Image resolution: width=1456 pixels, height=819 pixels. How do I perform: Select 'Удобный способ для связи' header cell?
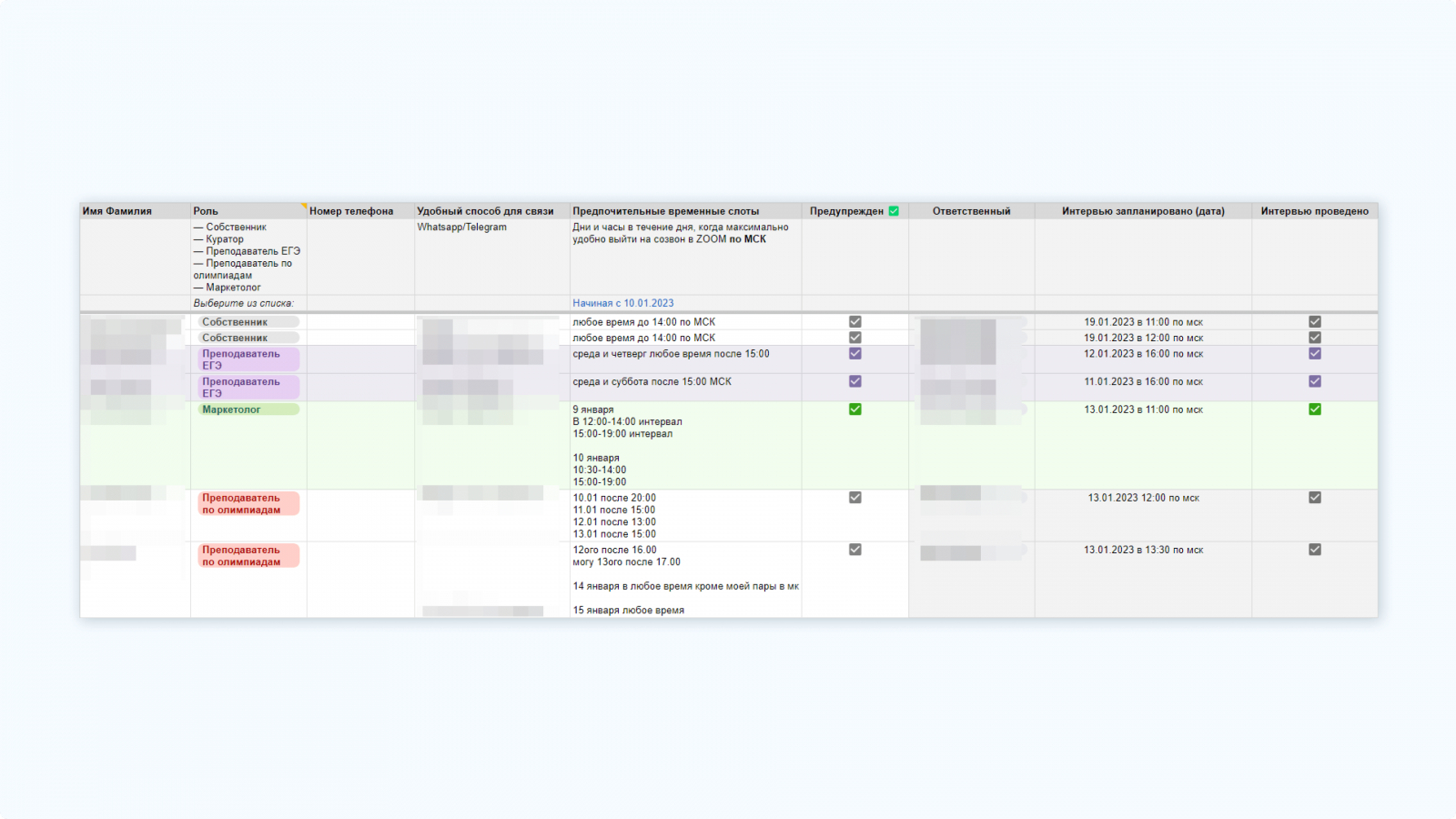point(492,211)
